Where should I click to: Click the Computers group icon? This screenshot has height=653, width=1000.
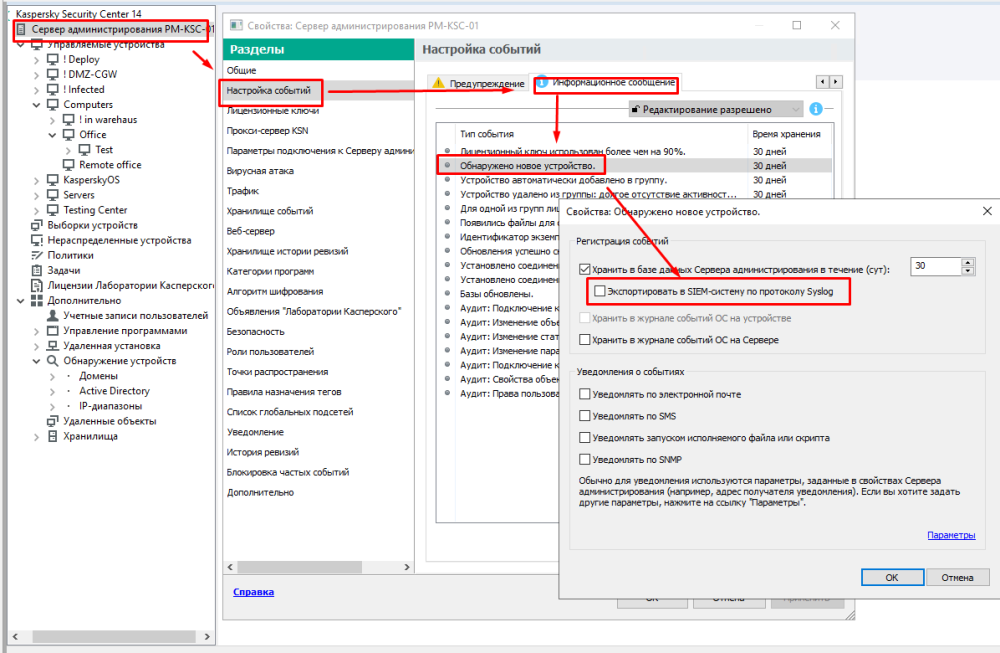point(53,105)
